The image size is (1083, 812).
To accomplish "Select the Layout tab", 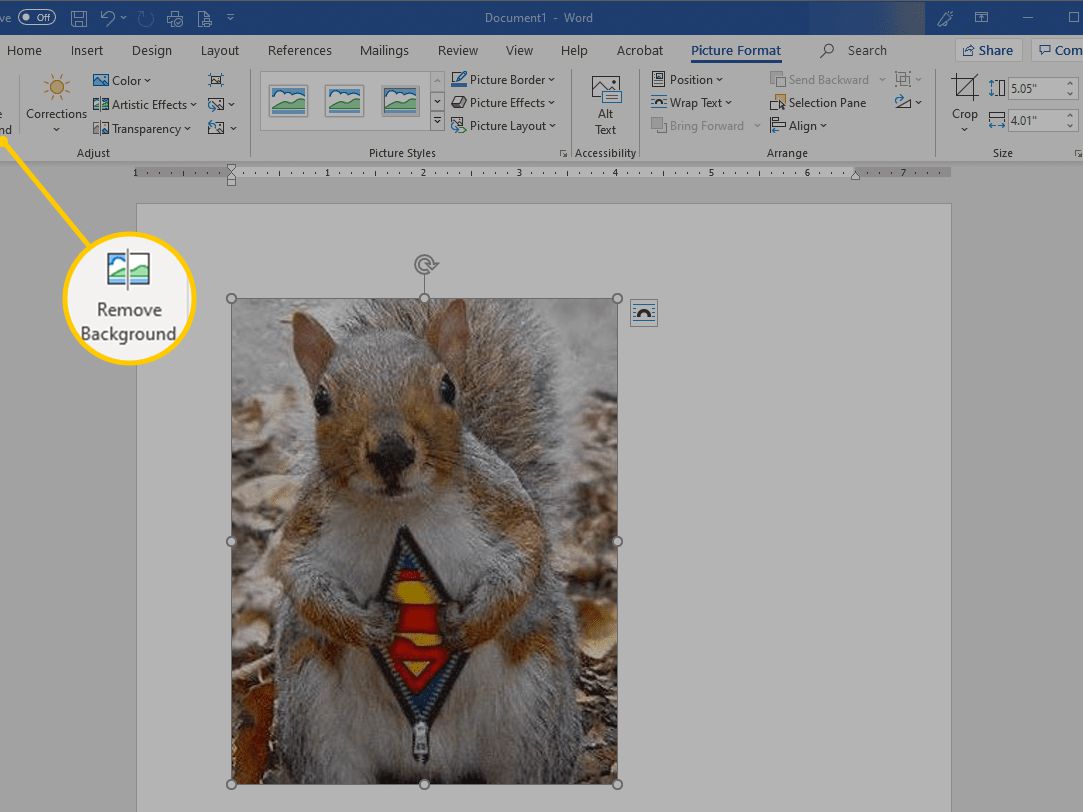I will click(x=220, y=50).
